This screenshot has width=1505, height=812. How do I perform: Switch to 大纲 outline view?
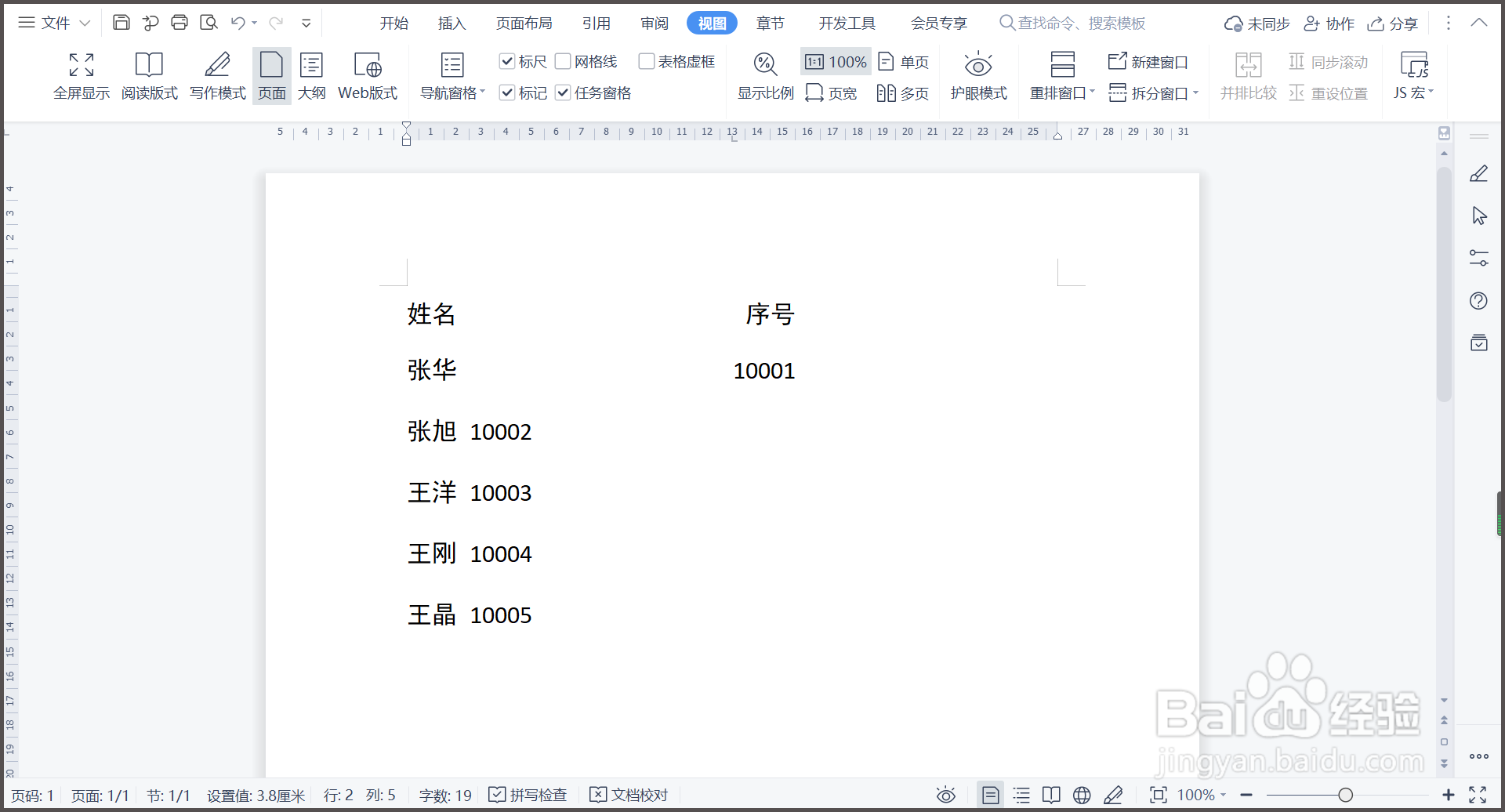pyautogui.click(x=312, y=74)
